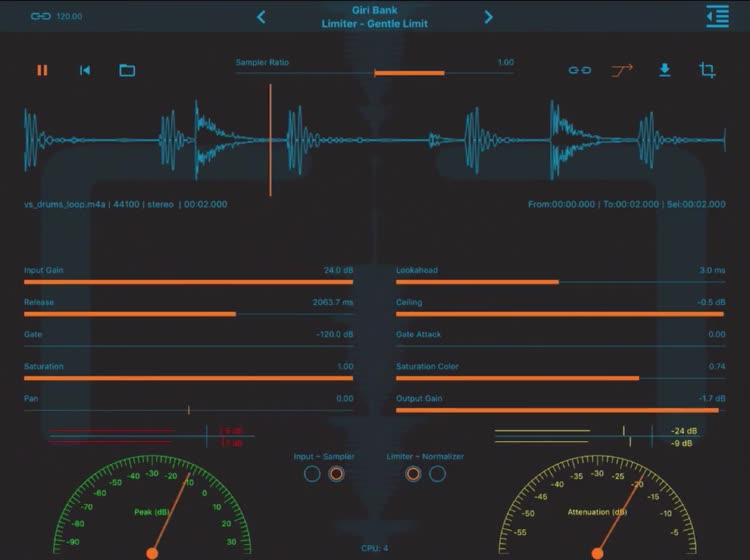Adjust the Ceiling slider

point(561,314)
